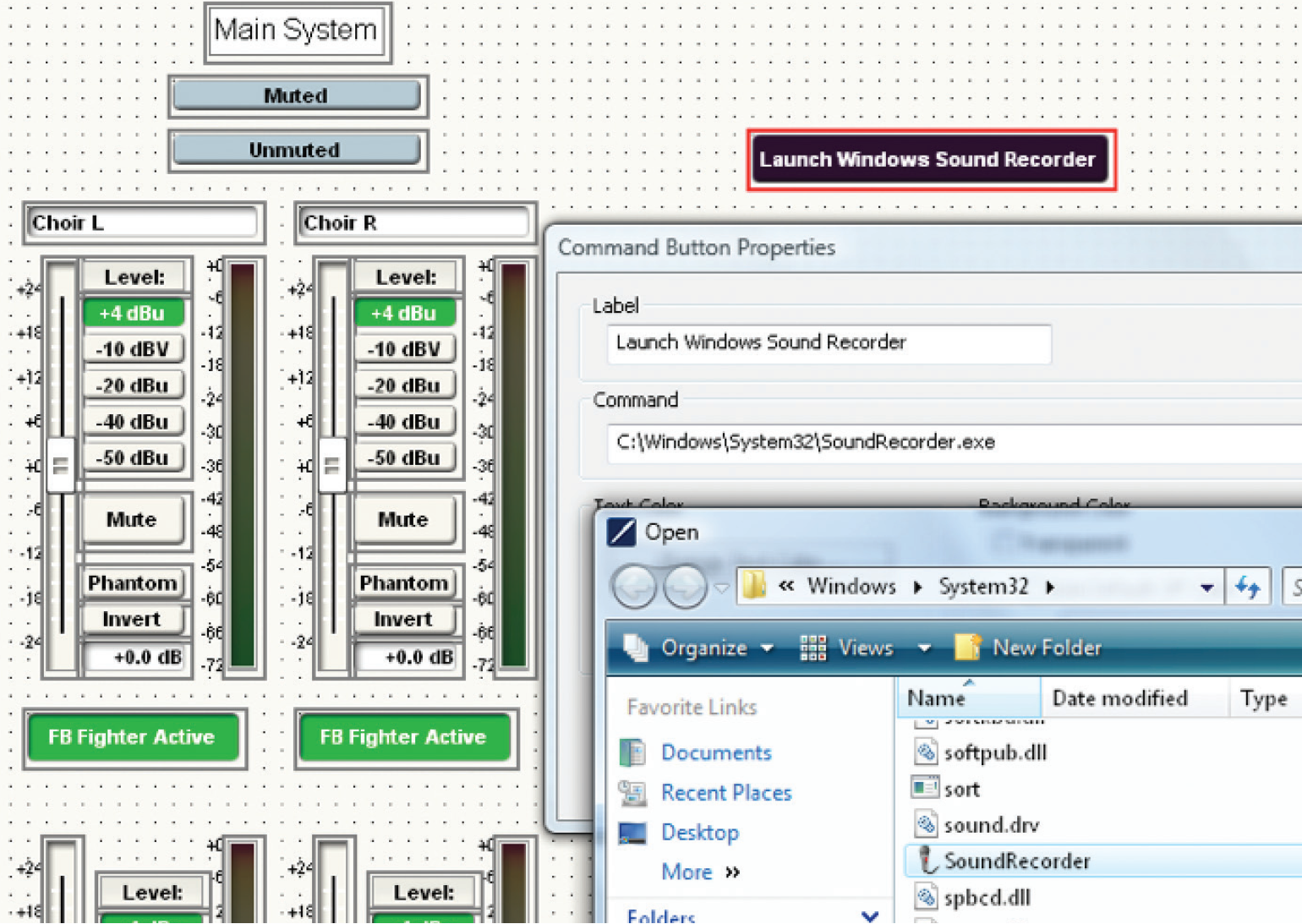Click the forward arrow in Open dialog

pyautogui.click(x=684, y=586)
